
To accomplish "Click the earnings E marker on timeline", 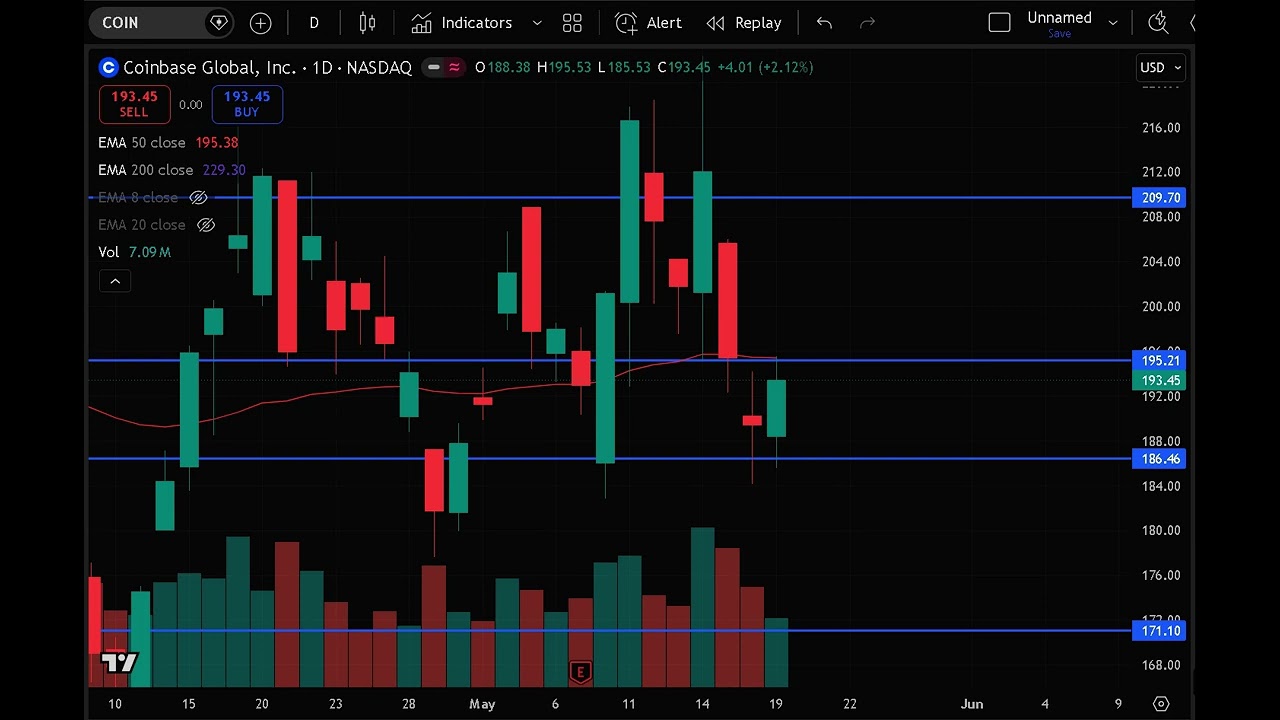I will coord(579,672).
